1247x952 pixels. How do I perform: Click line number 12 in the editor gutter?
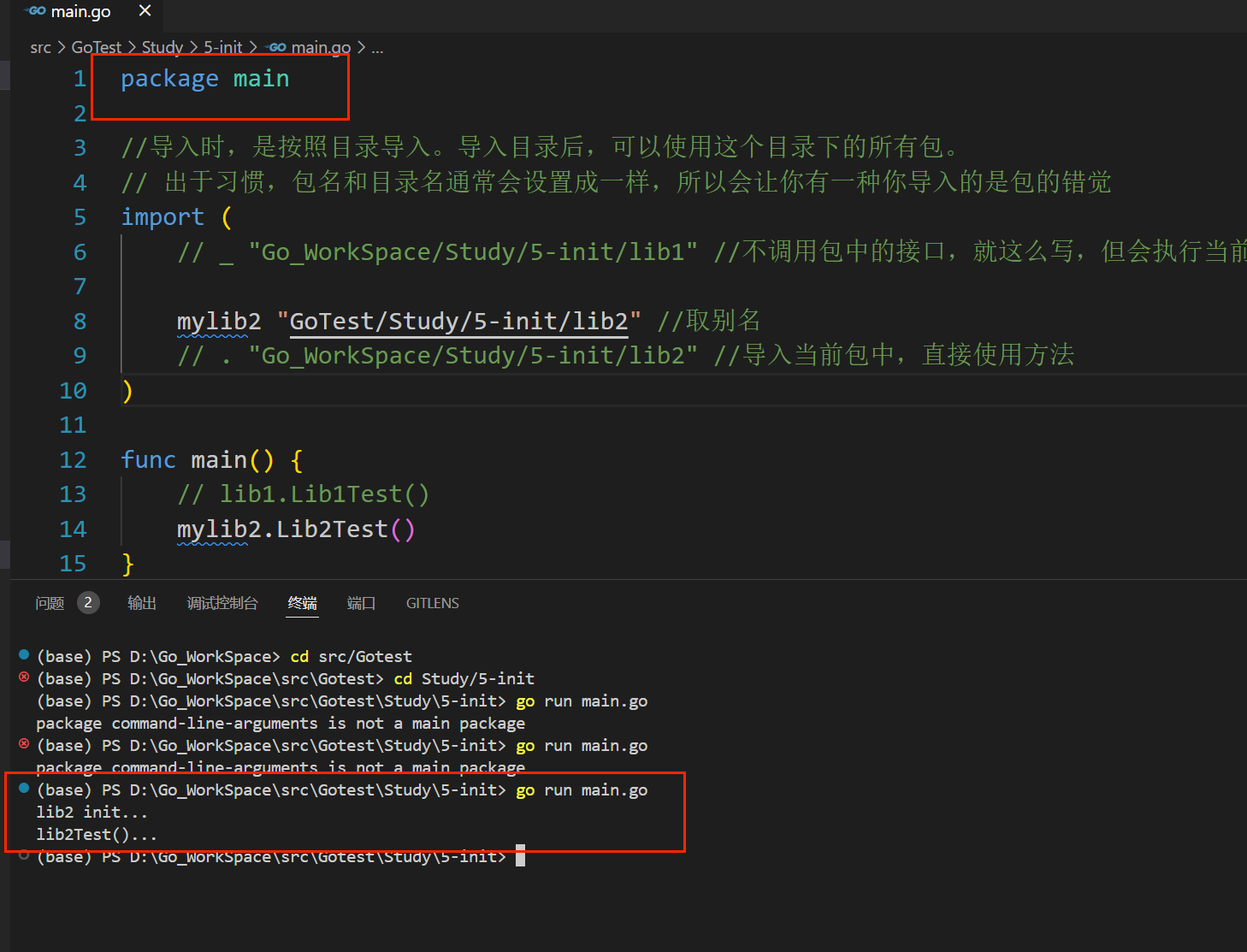point(73,460)
